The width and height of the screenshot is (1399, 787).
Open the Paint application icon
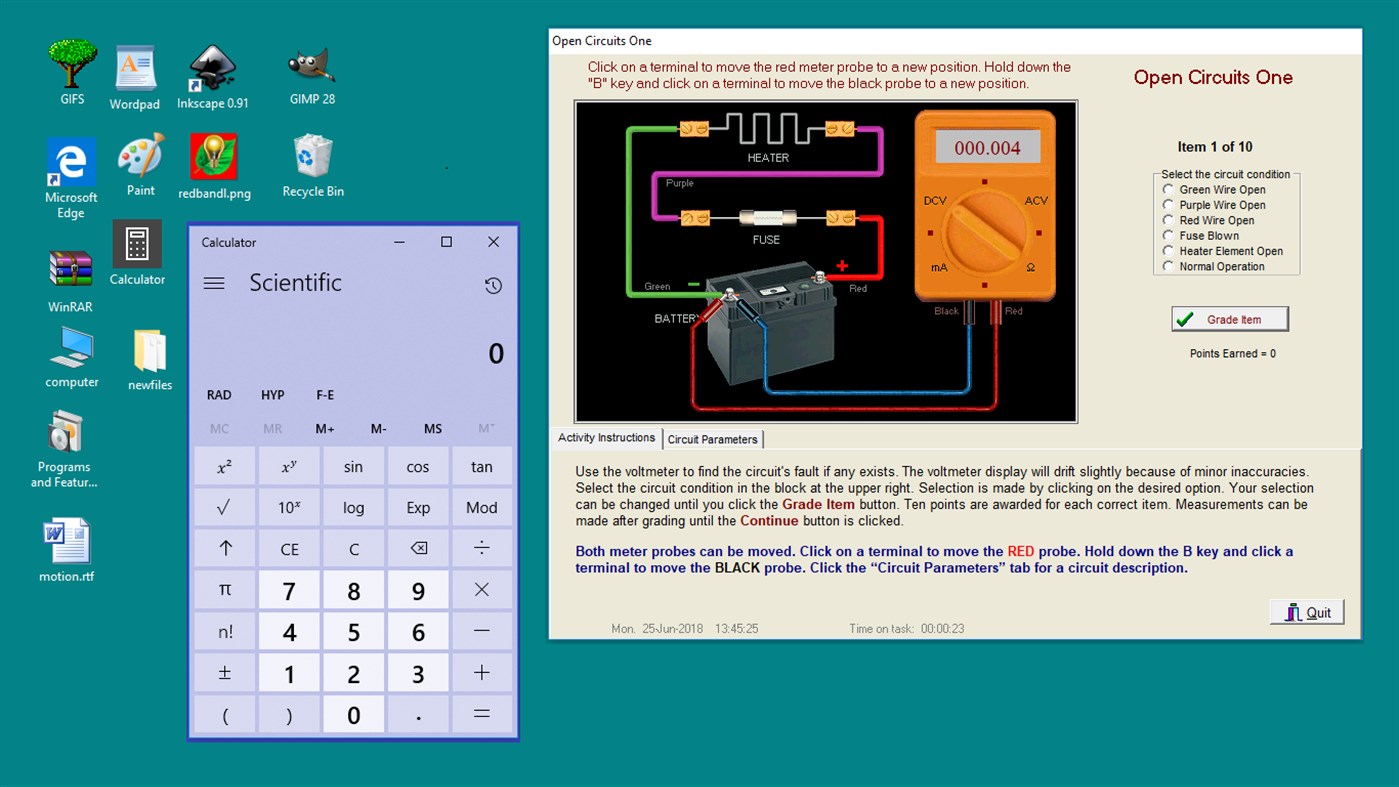point(140,155)
